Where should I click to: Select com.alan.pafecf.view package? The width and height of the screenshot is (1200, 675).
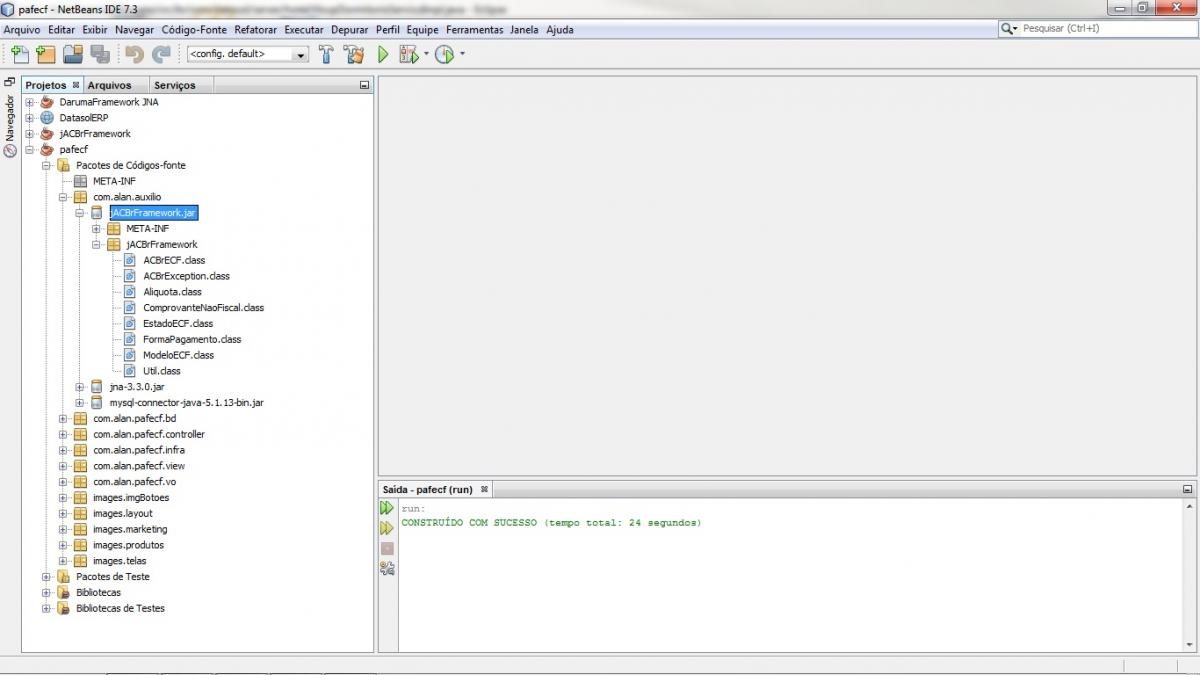click(139, 466)
